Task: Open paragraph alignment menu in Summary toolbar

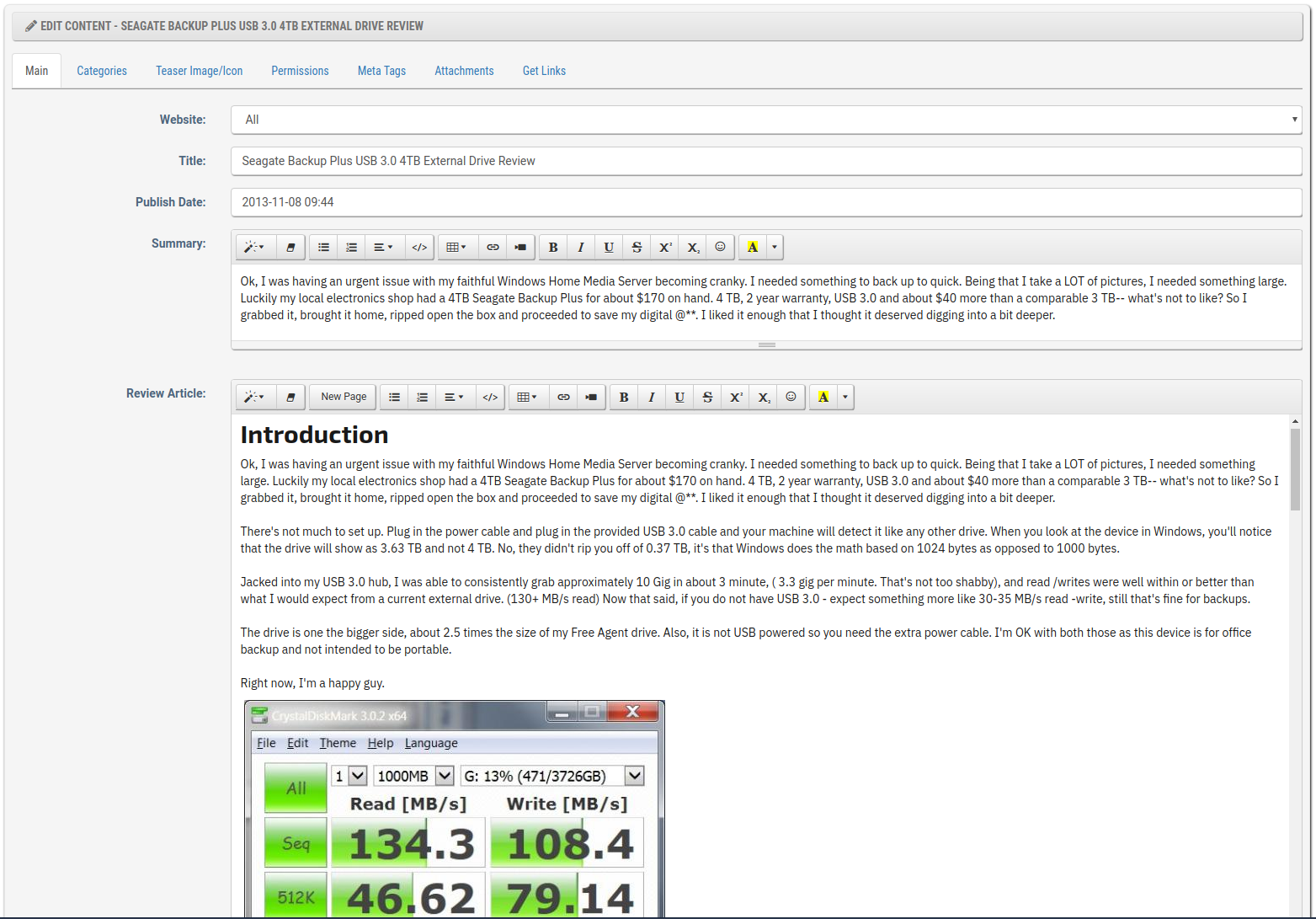Action: [383, 247]
